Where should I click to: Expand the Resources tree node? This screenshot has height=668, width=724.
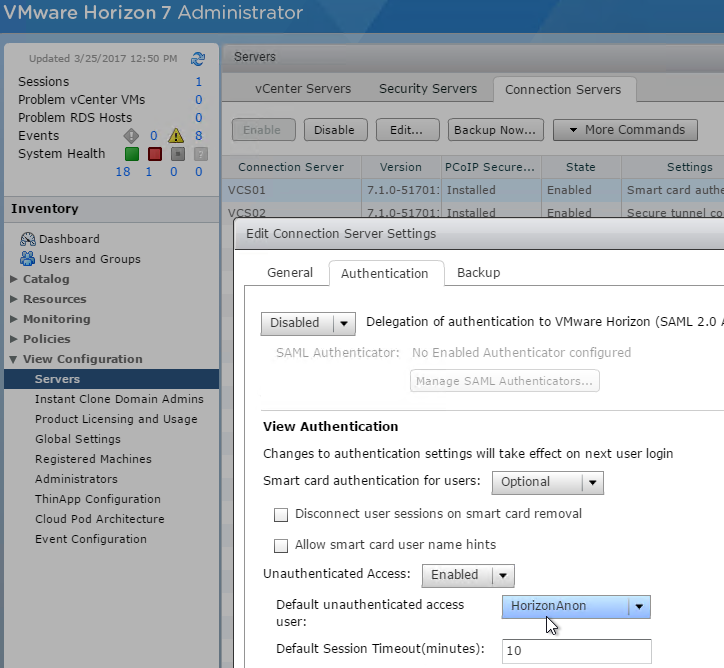(14, 299)
